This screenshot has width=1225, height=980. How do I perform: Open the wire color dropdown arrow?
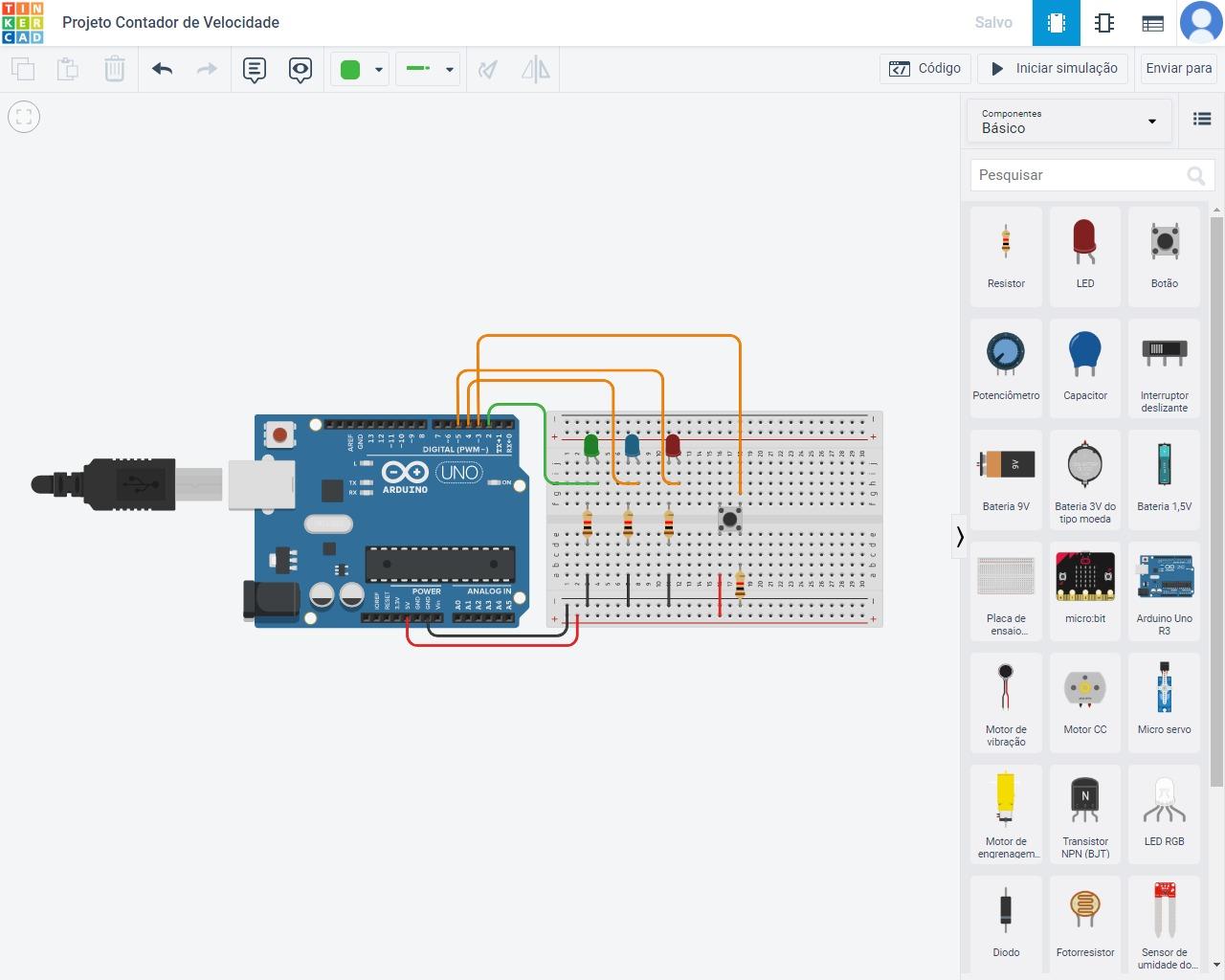point(379,70)
